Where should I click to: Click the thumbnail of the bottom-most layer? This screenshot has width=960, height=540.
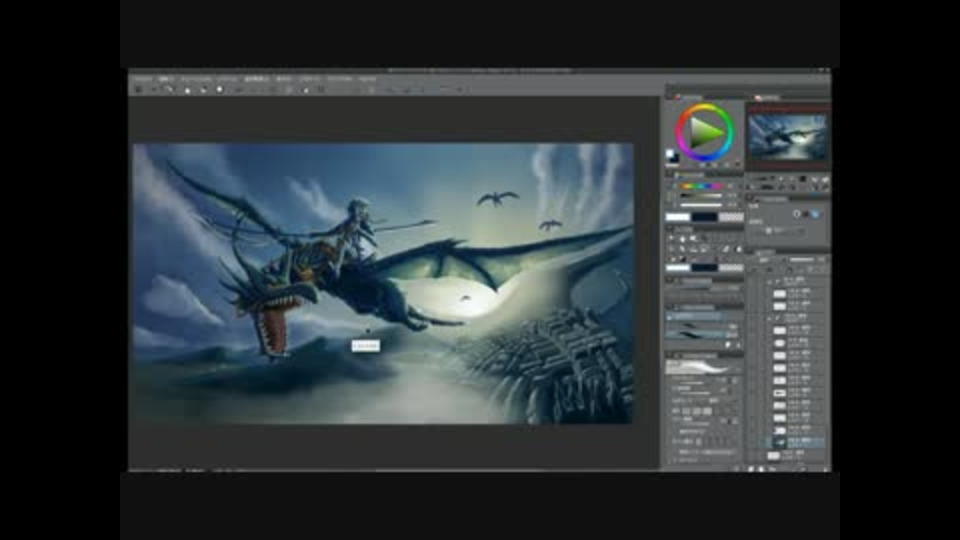[774, 456]
